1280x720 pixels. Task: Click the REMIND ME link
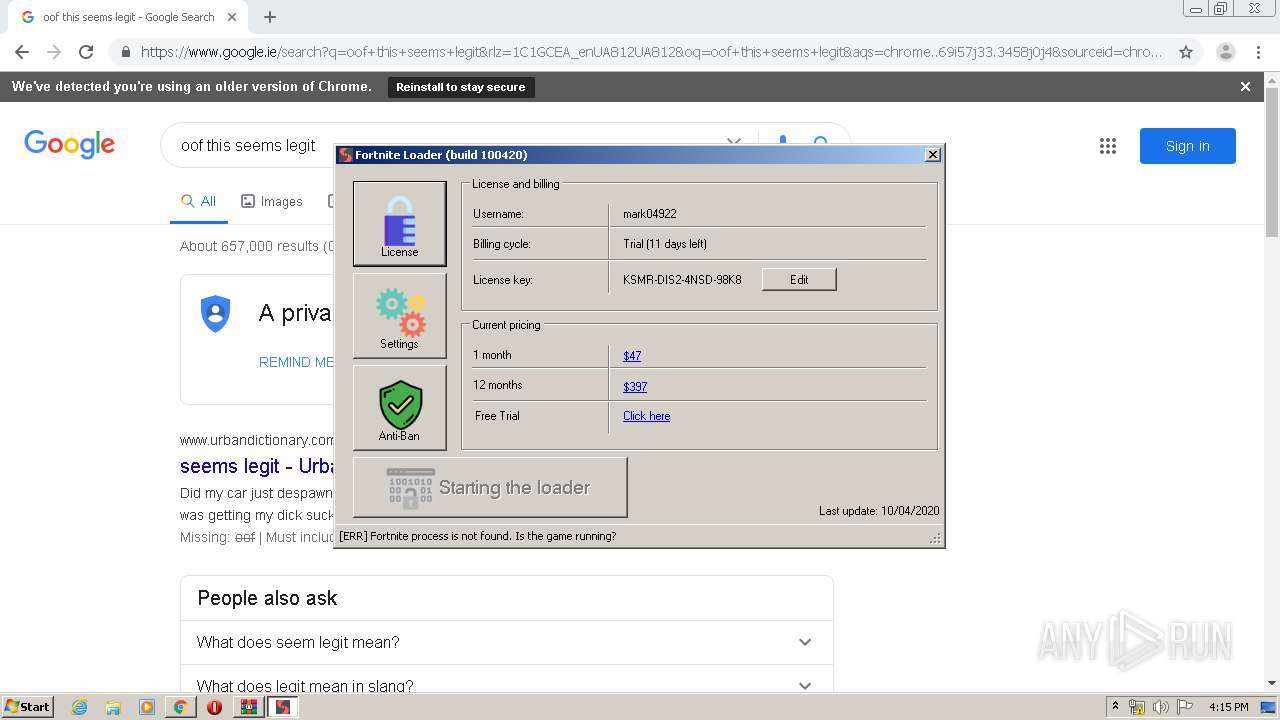click(x=296, y=362)
